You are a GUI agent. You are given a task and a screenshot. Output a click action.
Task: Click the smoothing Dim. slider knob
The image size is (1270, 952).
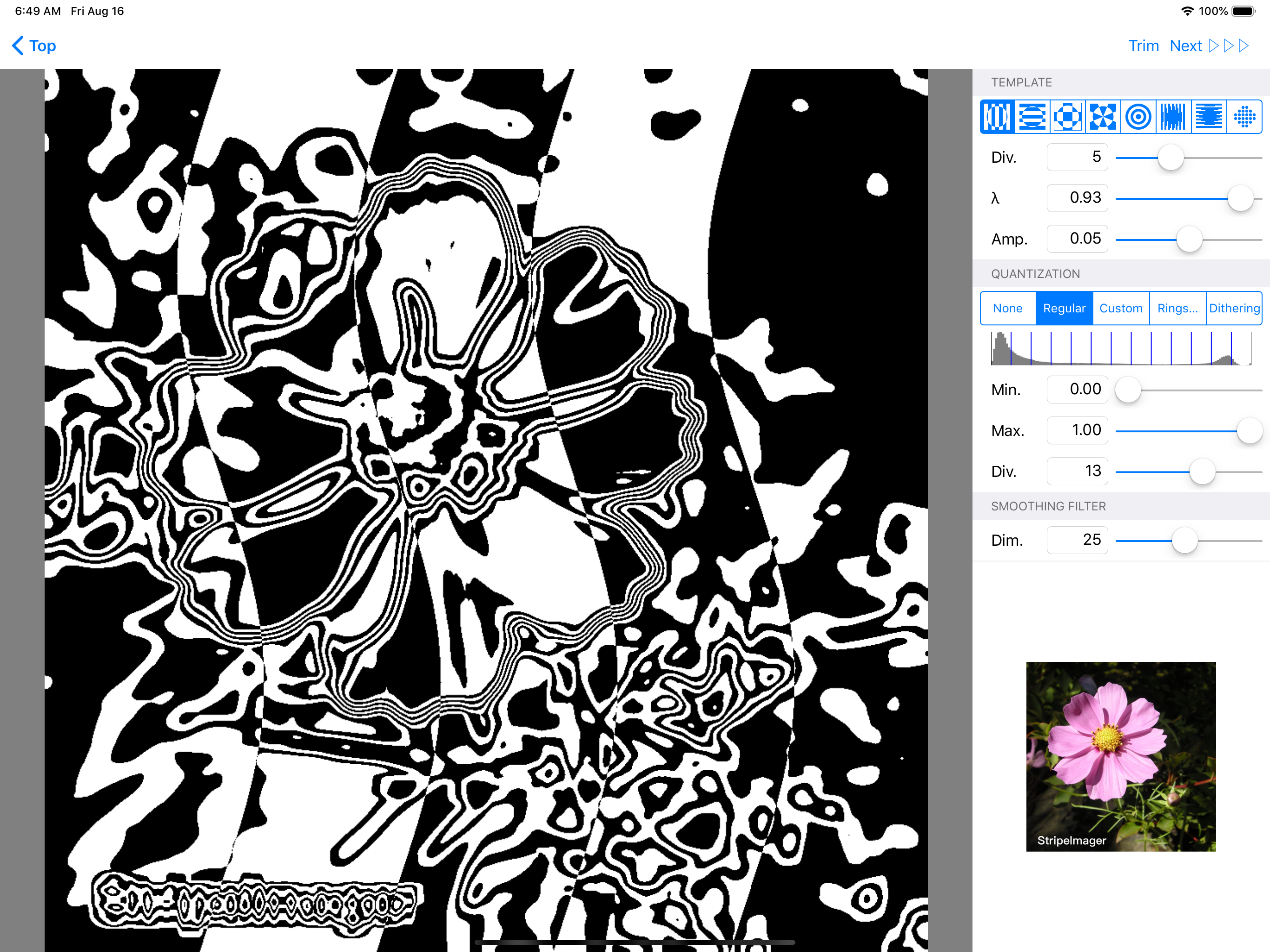tap(1184, 541)
